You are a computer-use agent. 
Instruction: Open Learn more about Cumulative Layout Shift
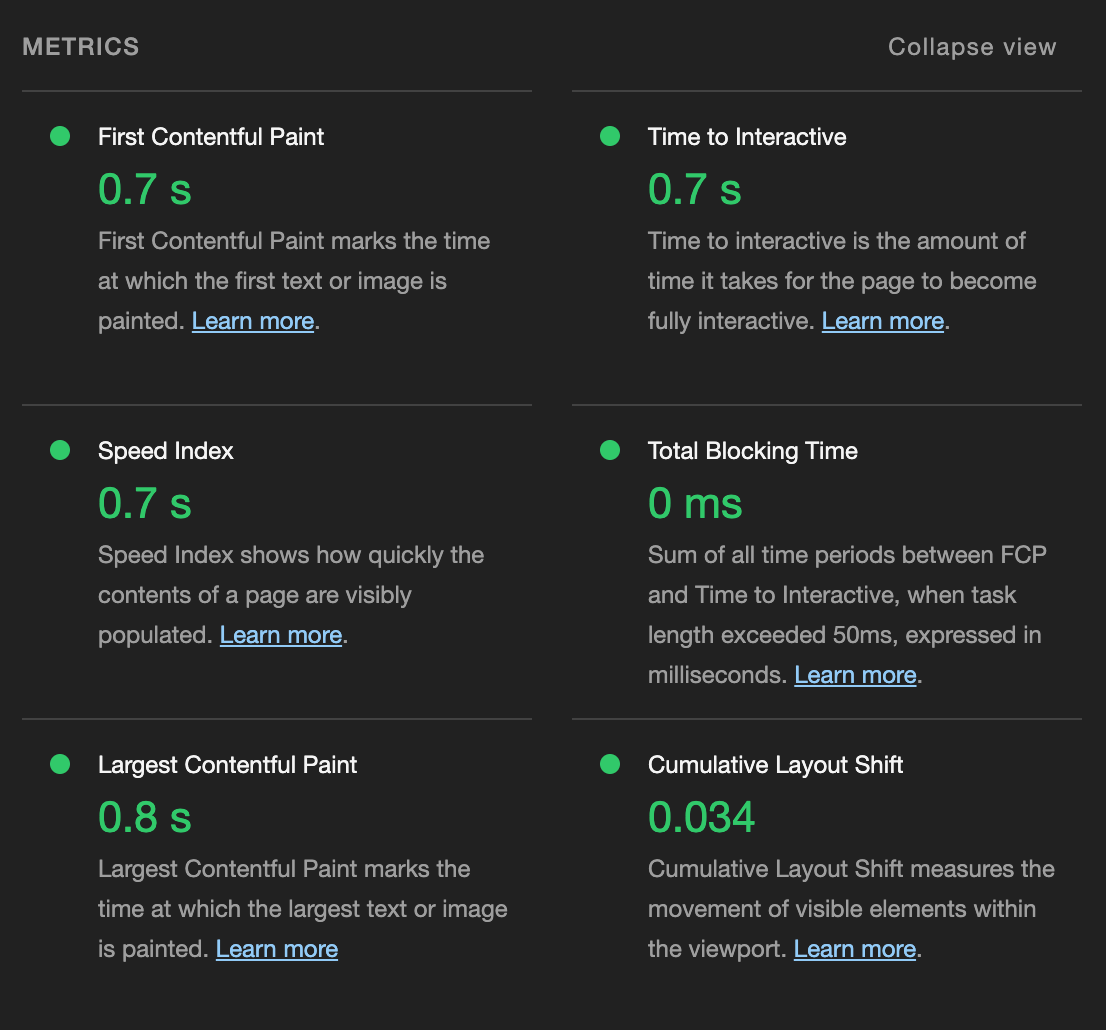point(854,948)
